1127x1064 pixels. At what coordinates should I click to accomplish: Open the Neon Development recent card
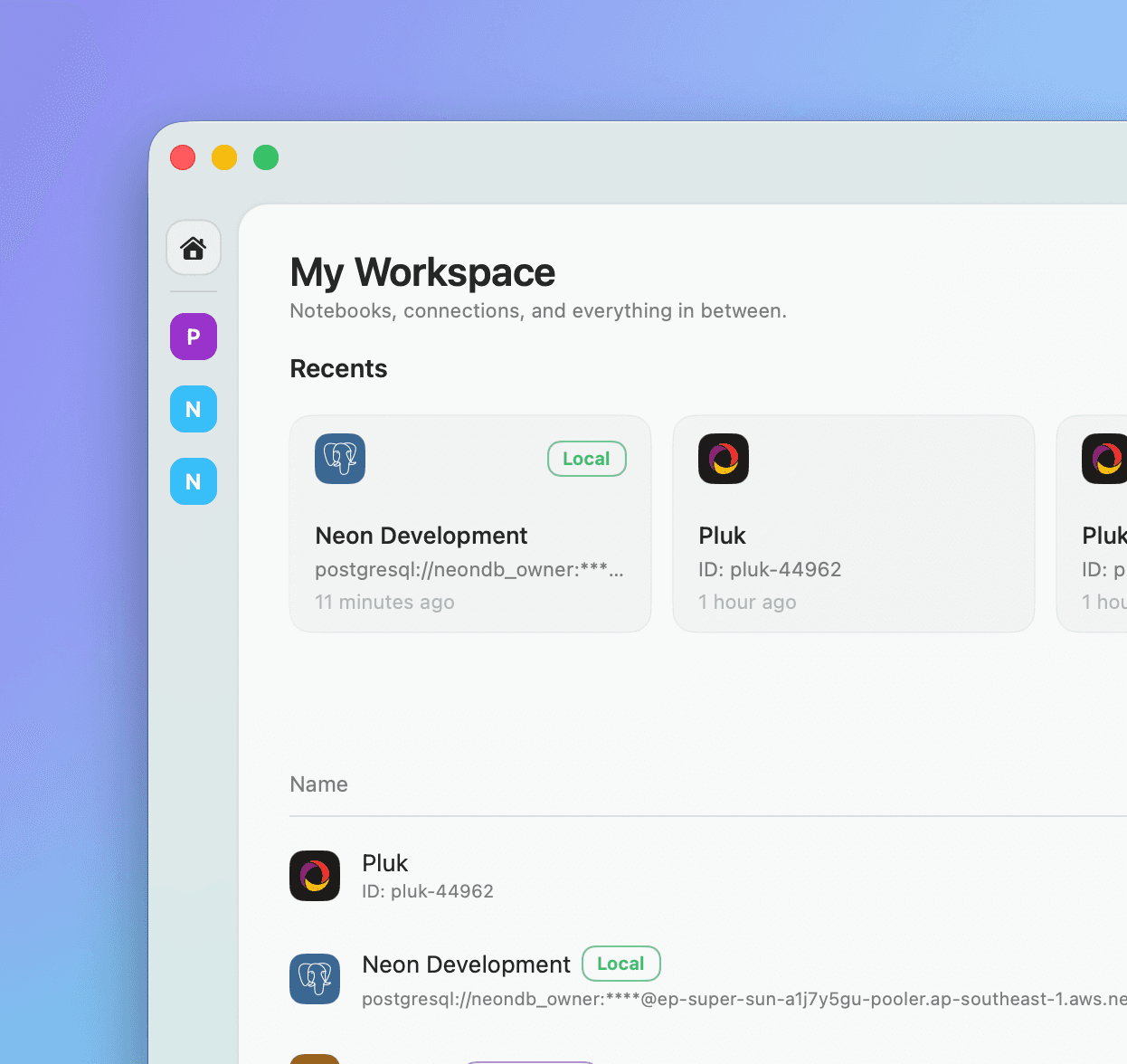click(469, 524)
